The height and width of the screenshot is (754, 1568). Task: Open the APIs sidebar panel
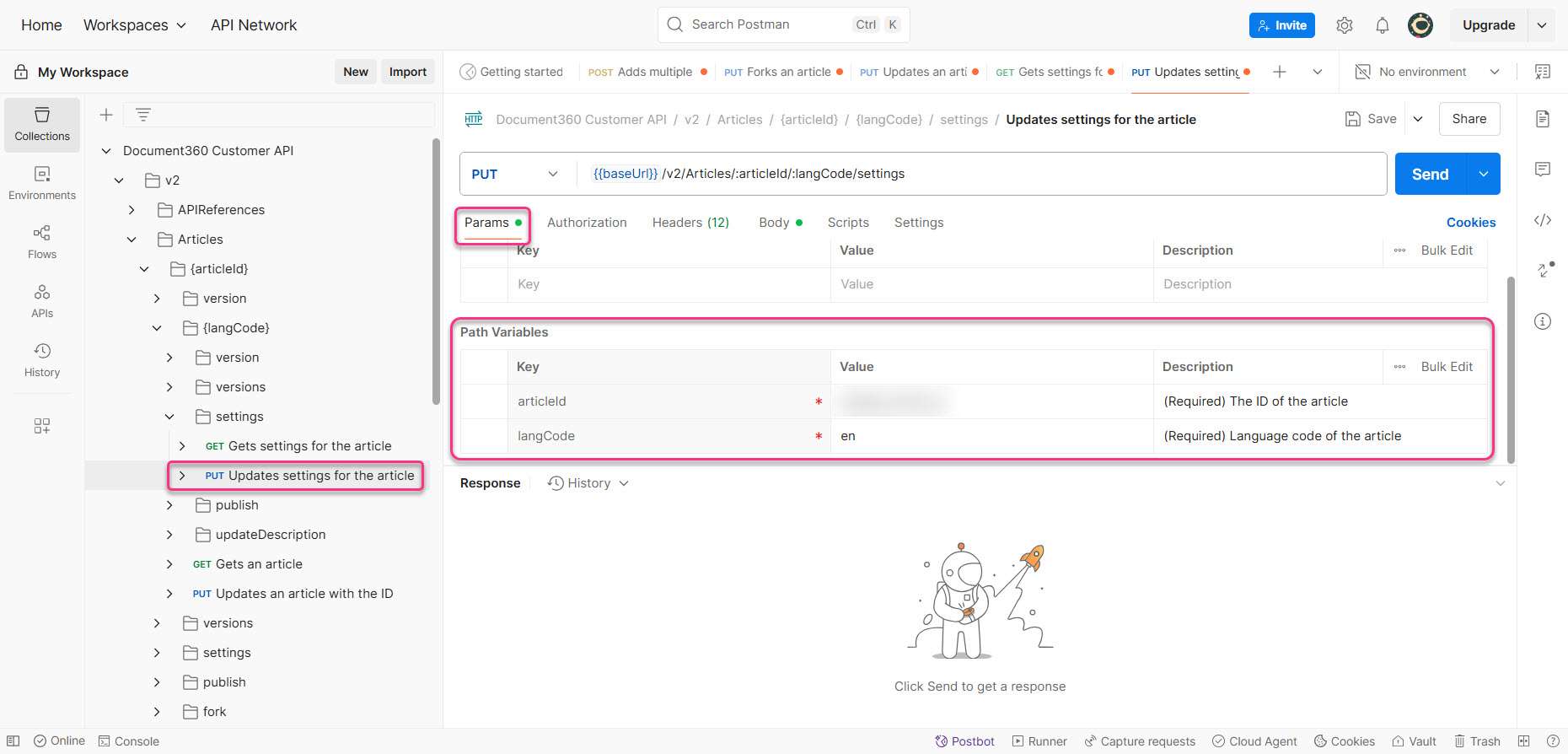[x=42, y=301]
